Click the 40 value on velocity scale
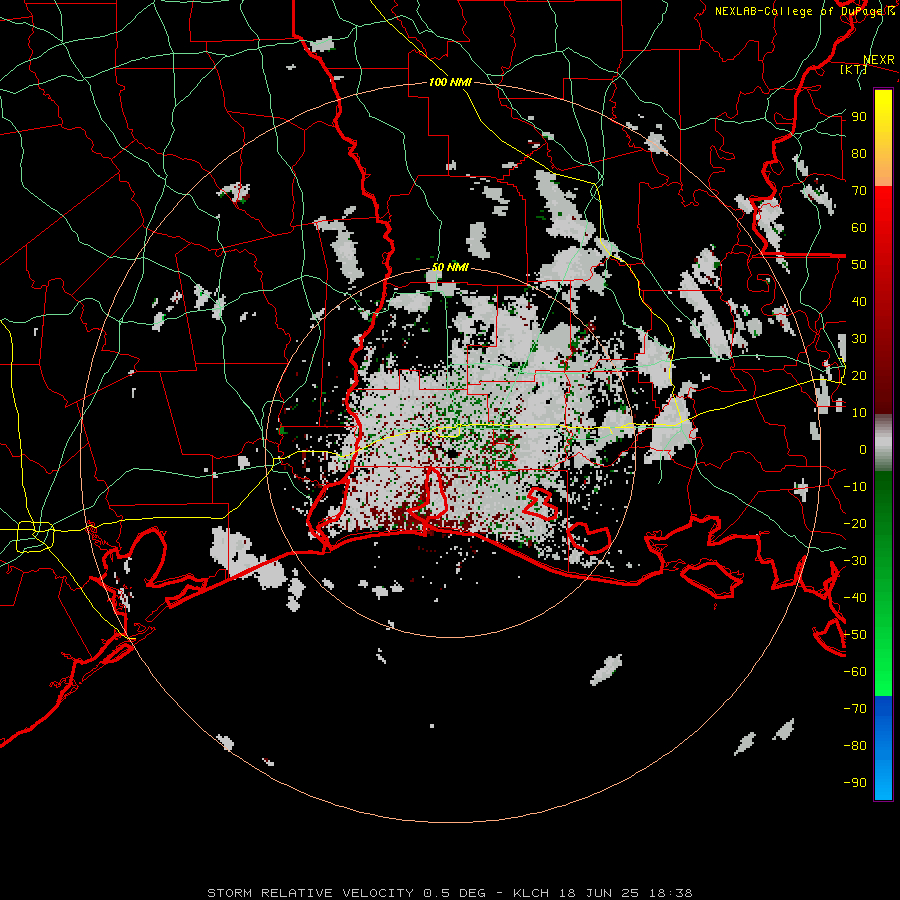This screenshot has width=900, height=900. pyautogui.click(x=859, y=302)
